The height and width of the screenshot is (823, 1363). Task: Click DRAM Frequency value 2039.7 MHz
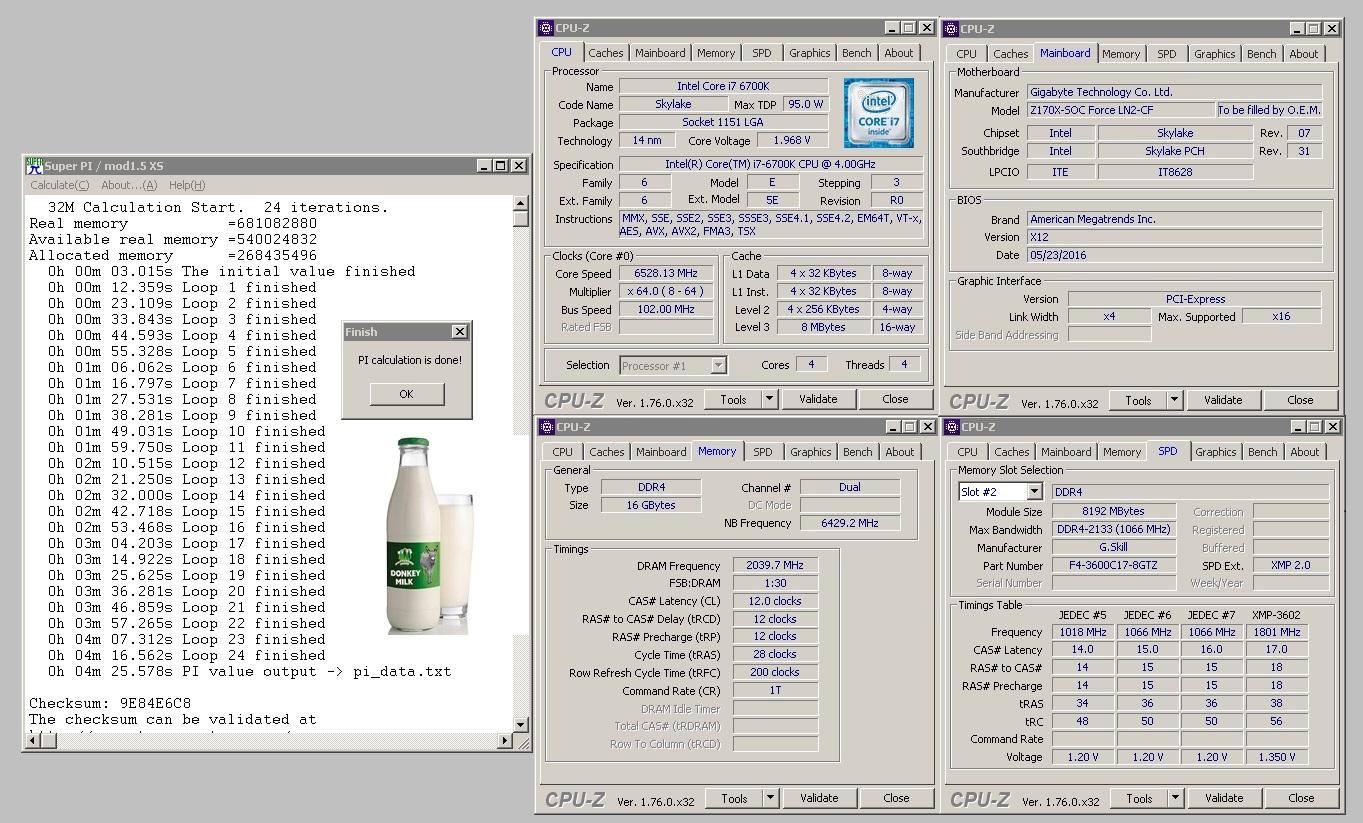tap(775, 565)
